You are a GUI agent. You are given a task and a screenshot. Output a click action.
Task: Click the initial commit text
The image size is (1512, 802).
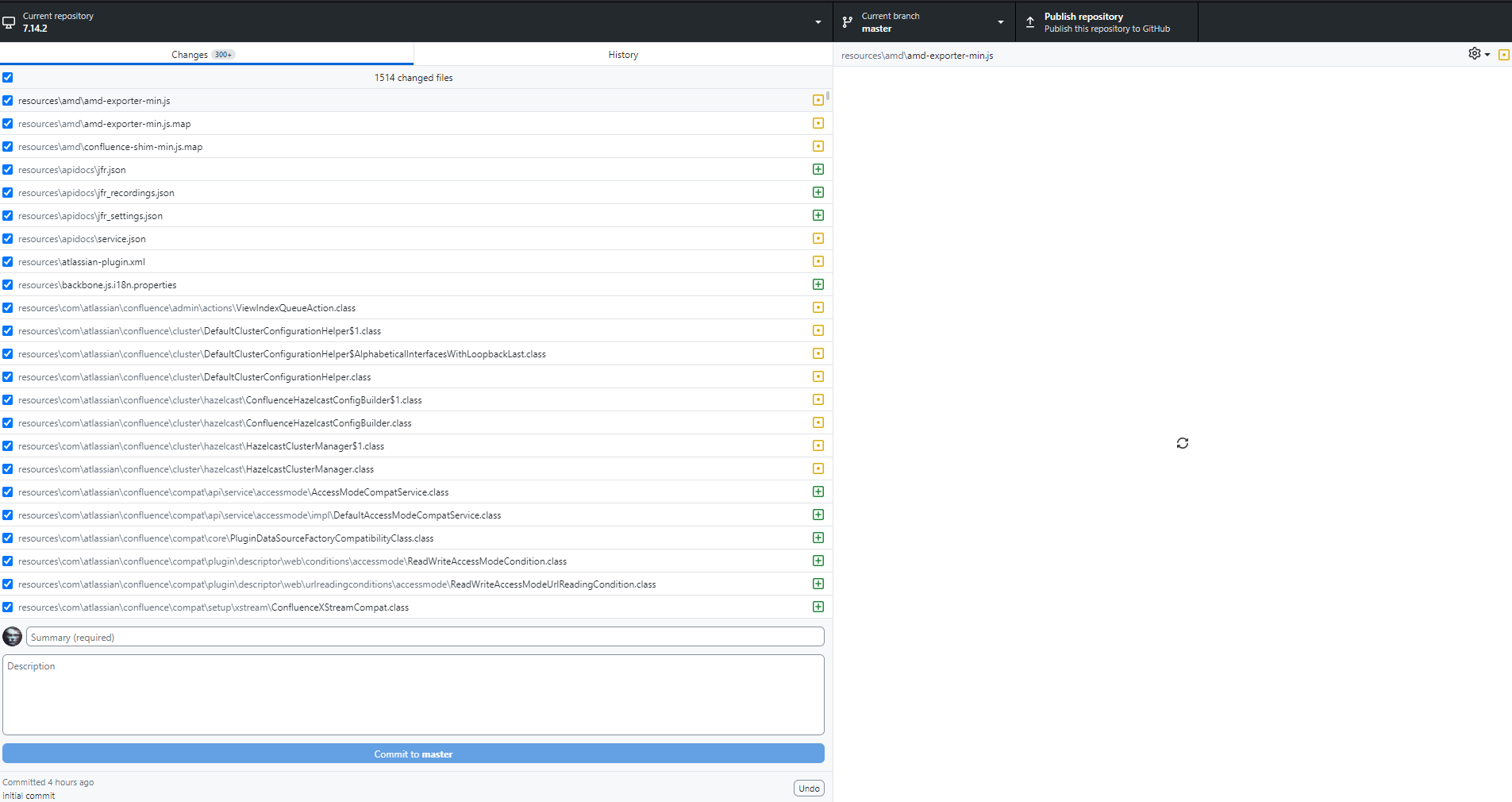(x=29, y=795)
